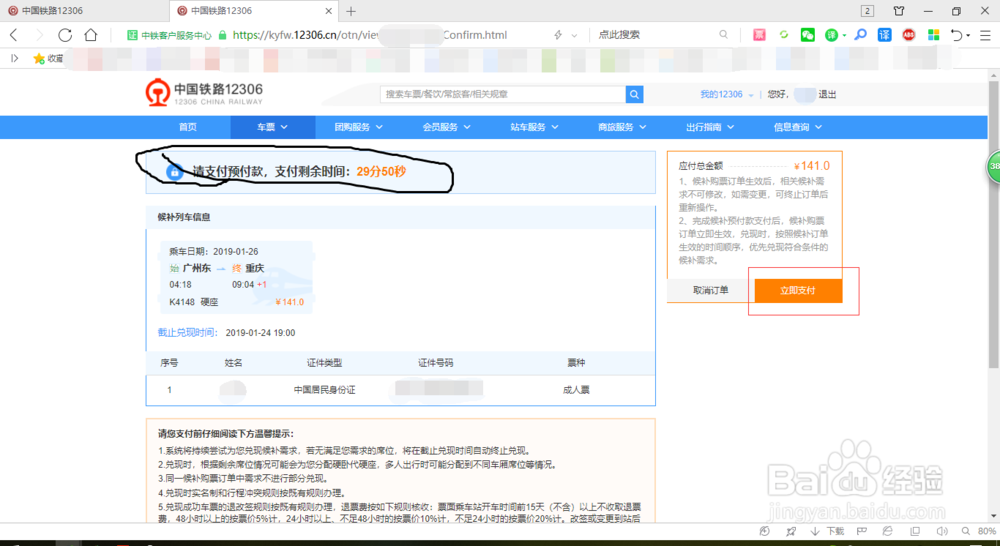Click the status bar compass speed icon
Screen dimensions: 1000x546
point(765,531)
